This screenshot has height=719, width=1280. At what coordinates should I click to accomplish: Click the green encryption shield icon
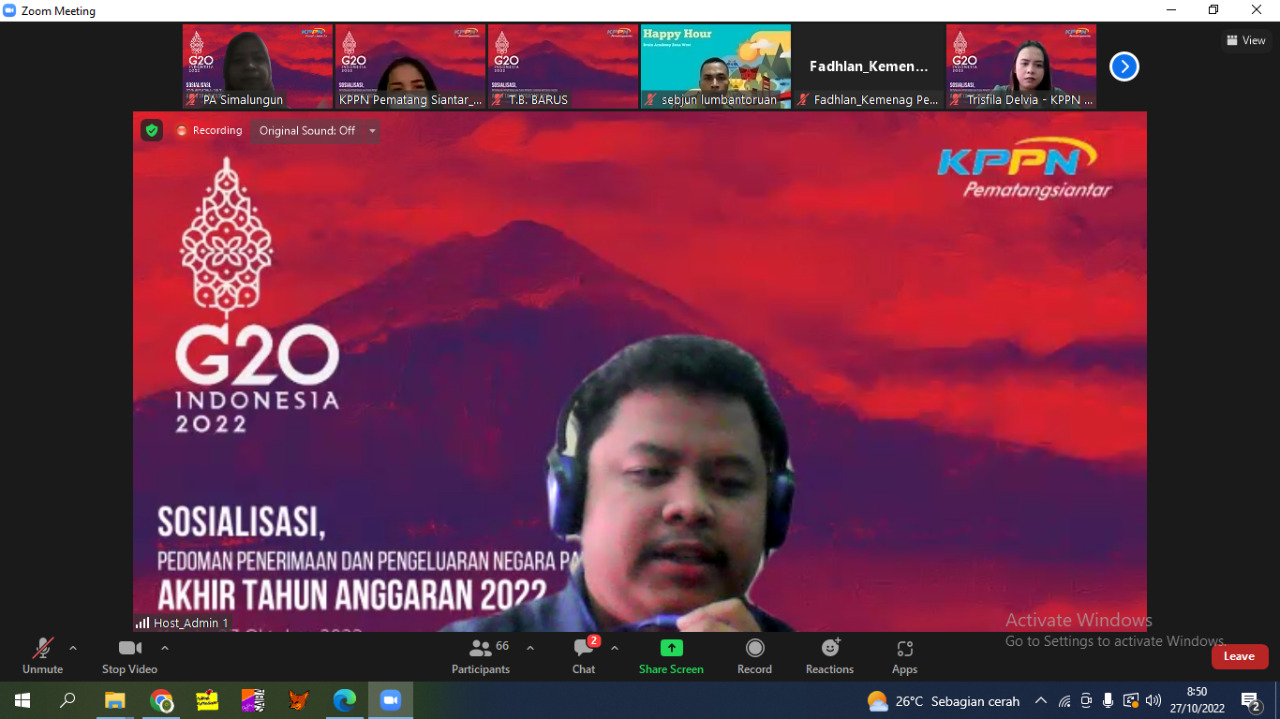point(152,130)
